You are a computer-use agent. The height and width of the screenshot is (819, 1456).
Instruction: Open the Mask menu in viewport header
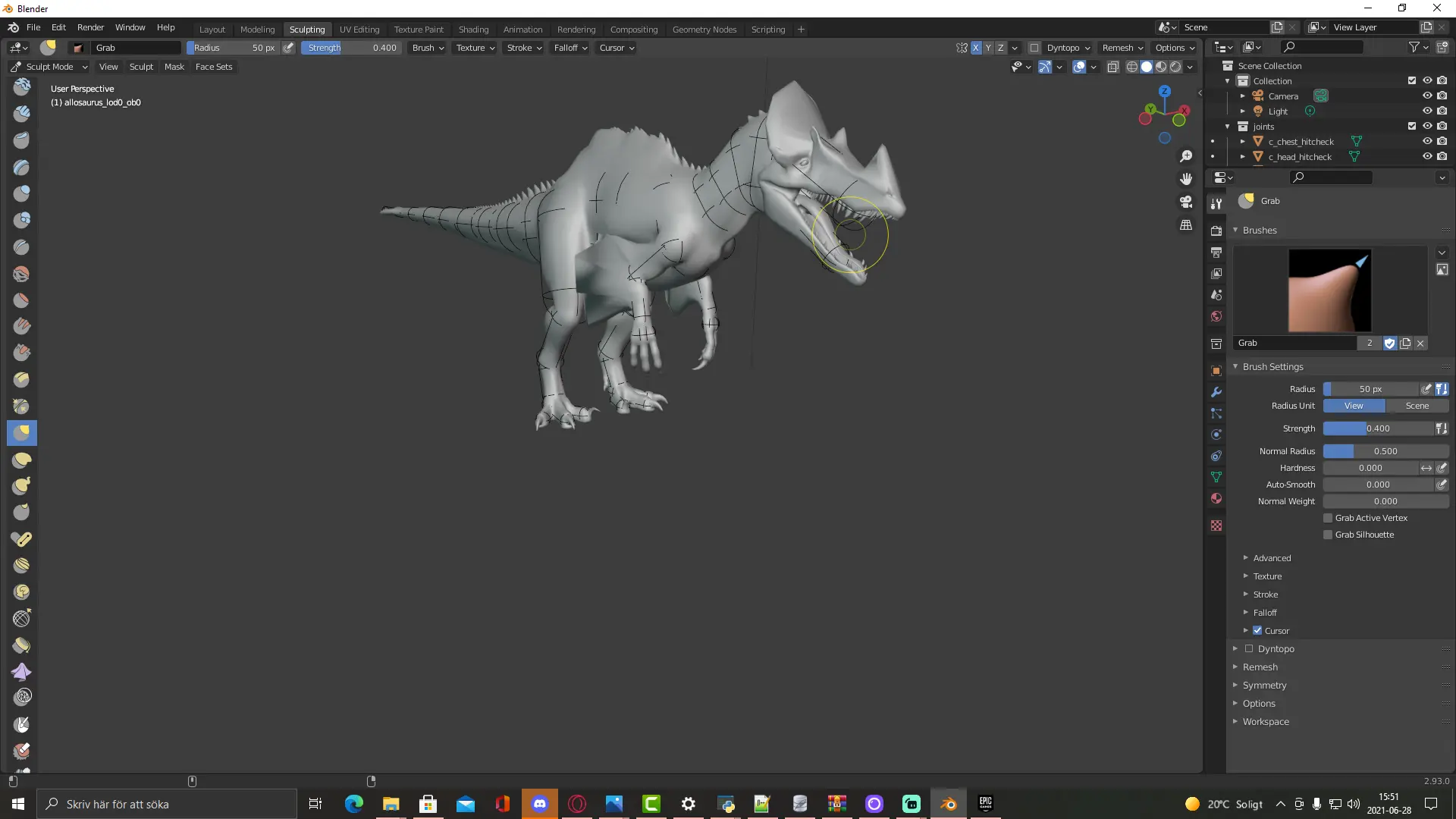(174, 67)
